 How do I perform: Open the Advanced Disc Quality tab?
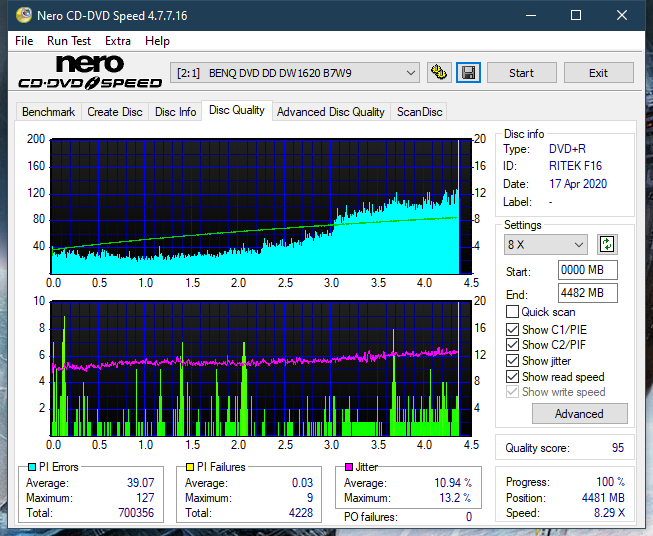331,112
